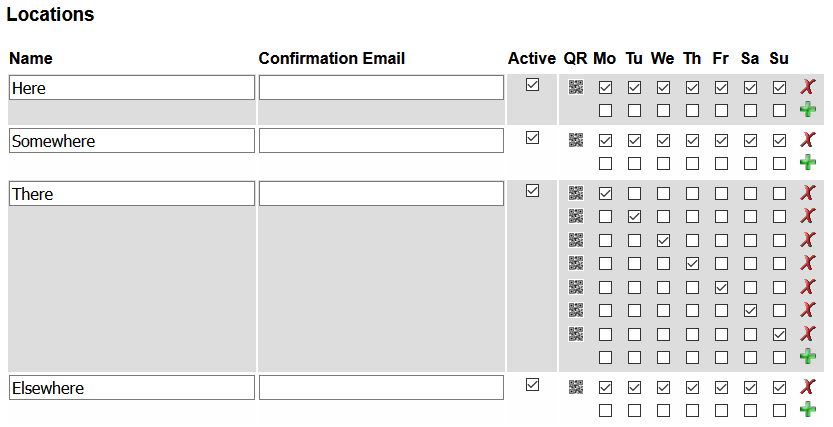This screenshot has height=427, width=833.
Task: Click the Name field containing Here
Action: click(132, 88)
